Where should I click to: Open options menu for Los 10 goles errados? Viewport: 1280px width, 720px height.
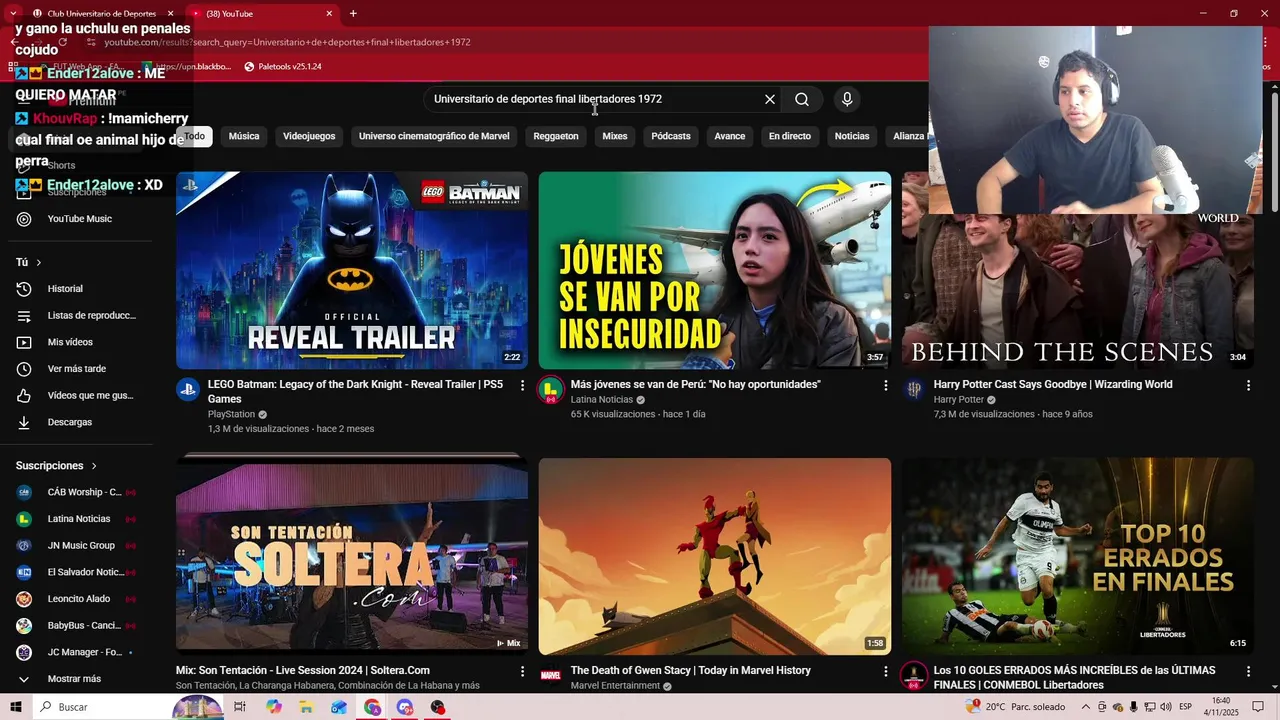[1248, 671]
